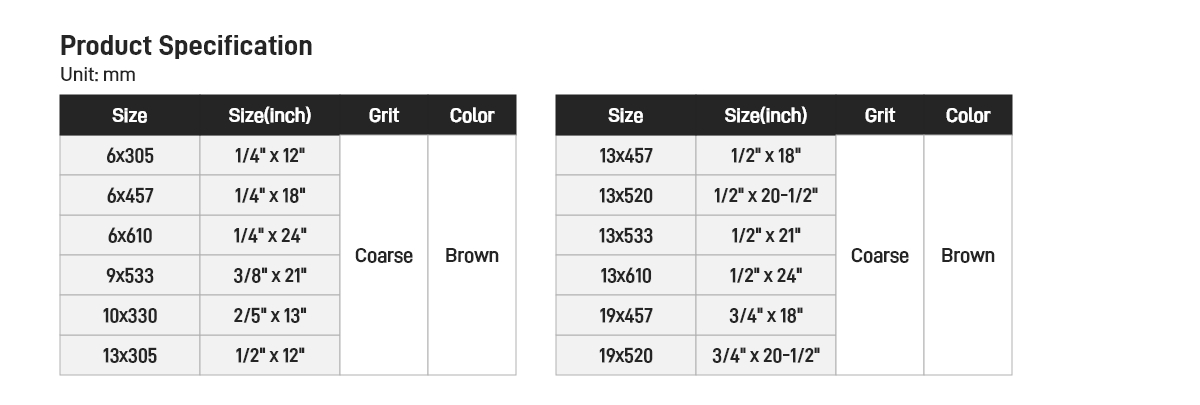
Task: Select the Size(inch) header in right table
Action: (x=766, y=115)
